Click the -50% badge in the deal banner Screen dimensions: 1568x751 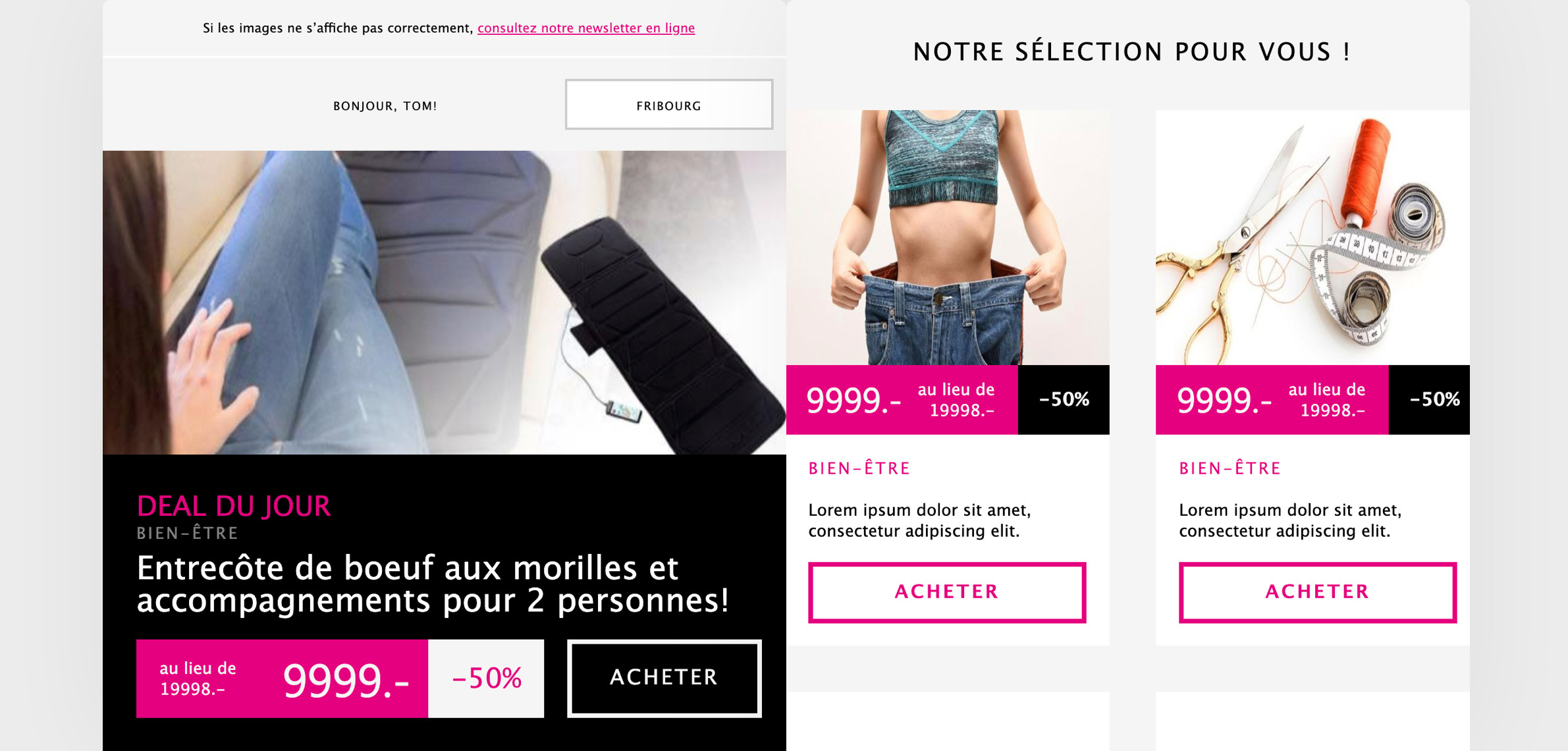click(x=486, y=679)
